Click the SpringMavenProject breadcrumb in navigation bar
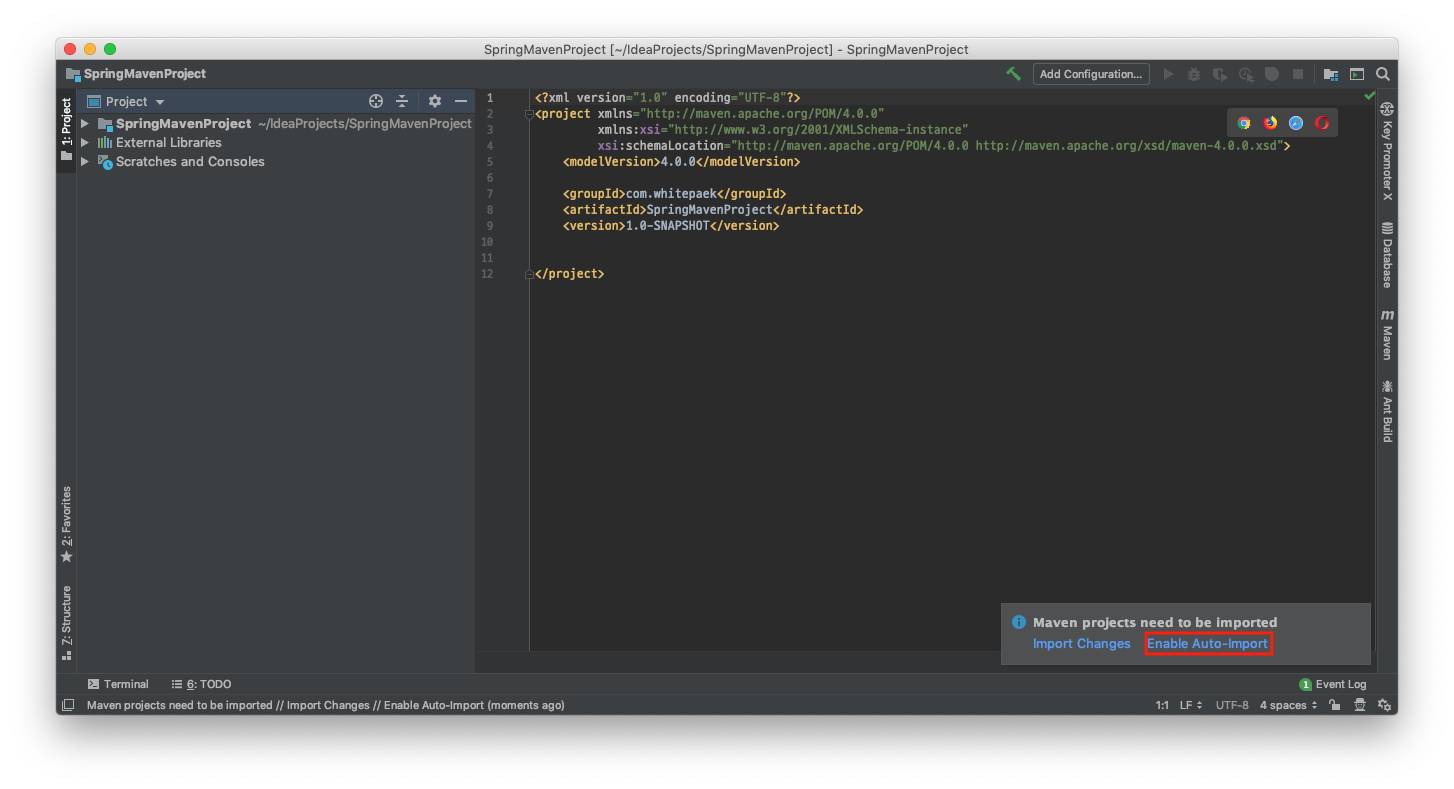This screenshot has height=789, width=1454. 136,74
